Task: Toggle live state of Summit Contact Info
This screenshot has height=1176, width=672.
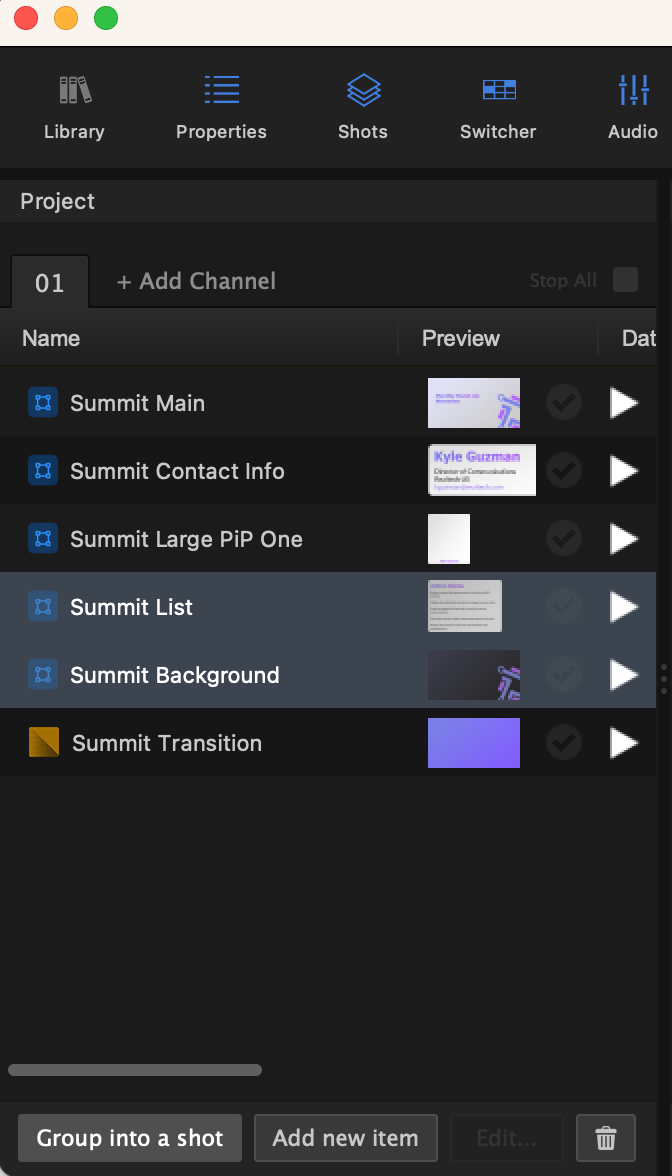Action: (563, 470)
